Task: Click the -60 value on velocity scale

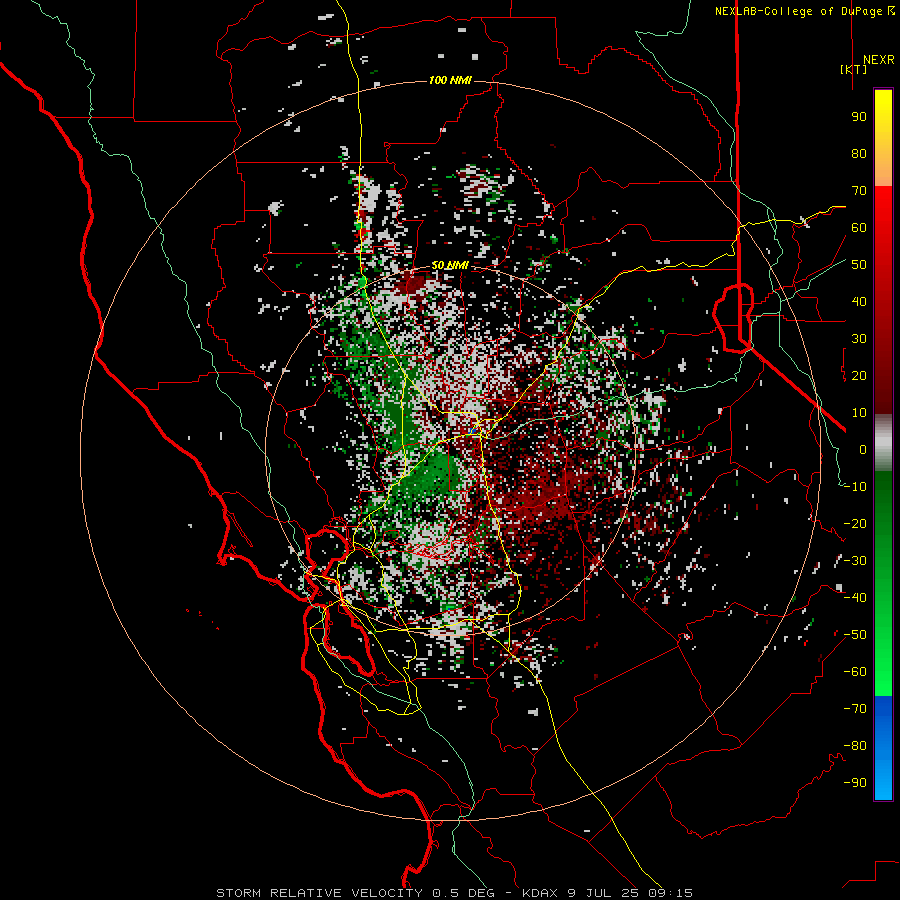Action: click(x=855, y=672)
